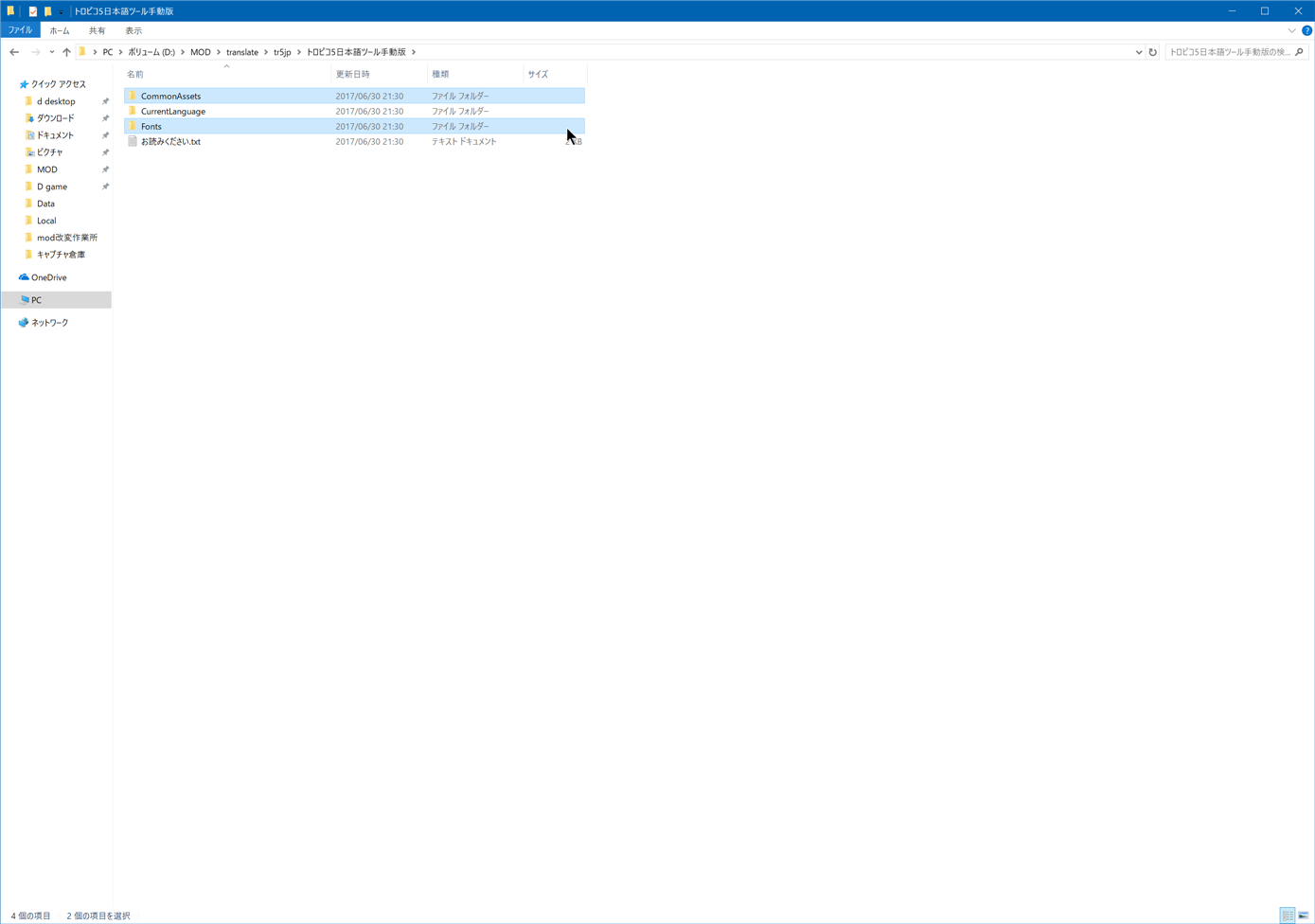Screen dimensions: 1315x924
Task: Expand the chevron after translate breadcrumb
Action: tap(266, 52)
